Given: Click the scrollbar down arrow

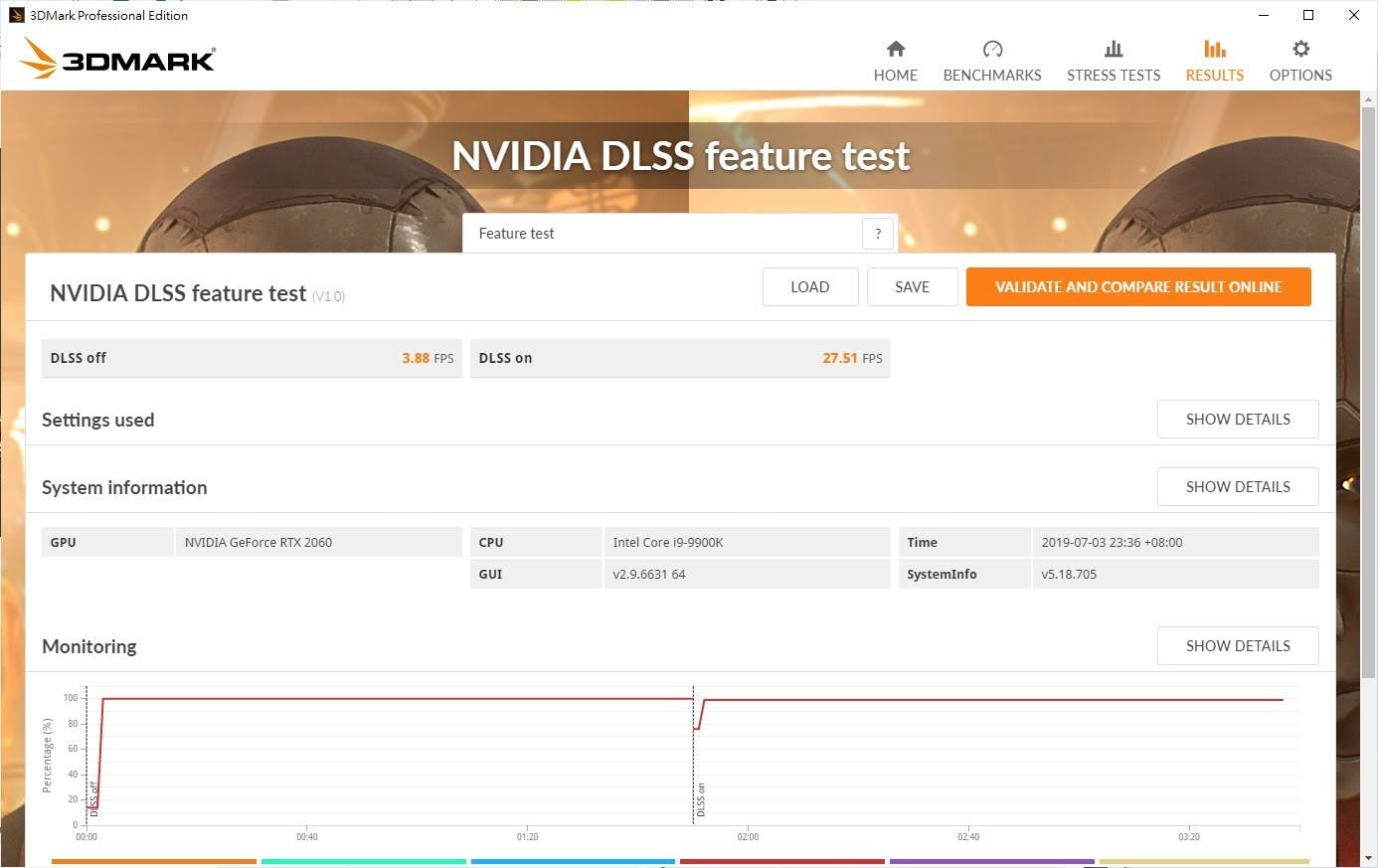Looking at the screenshot, I should (x=1368, y=858).
